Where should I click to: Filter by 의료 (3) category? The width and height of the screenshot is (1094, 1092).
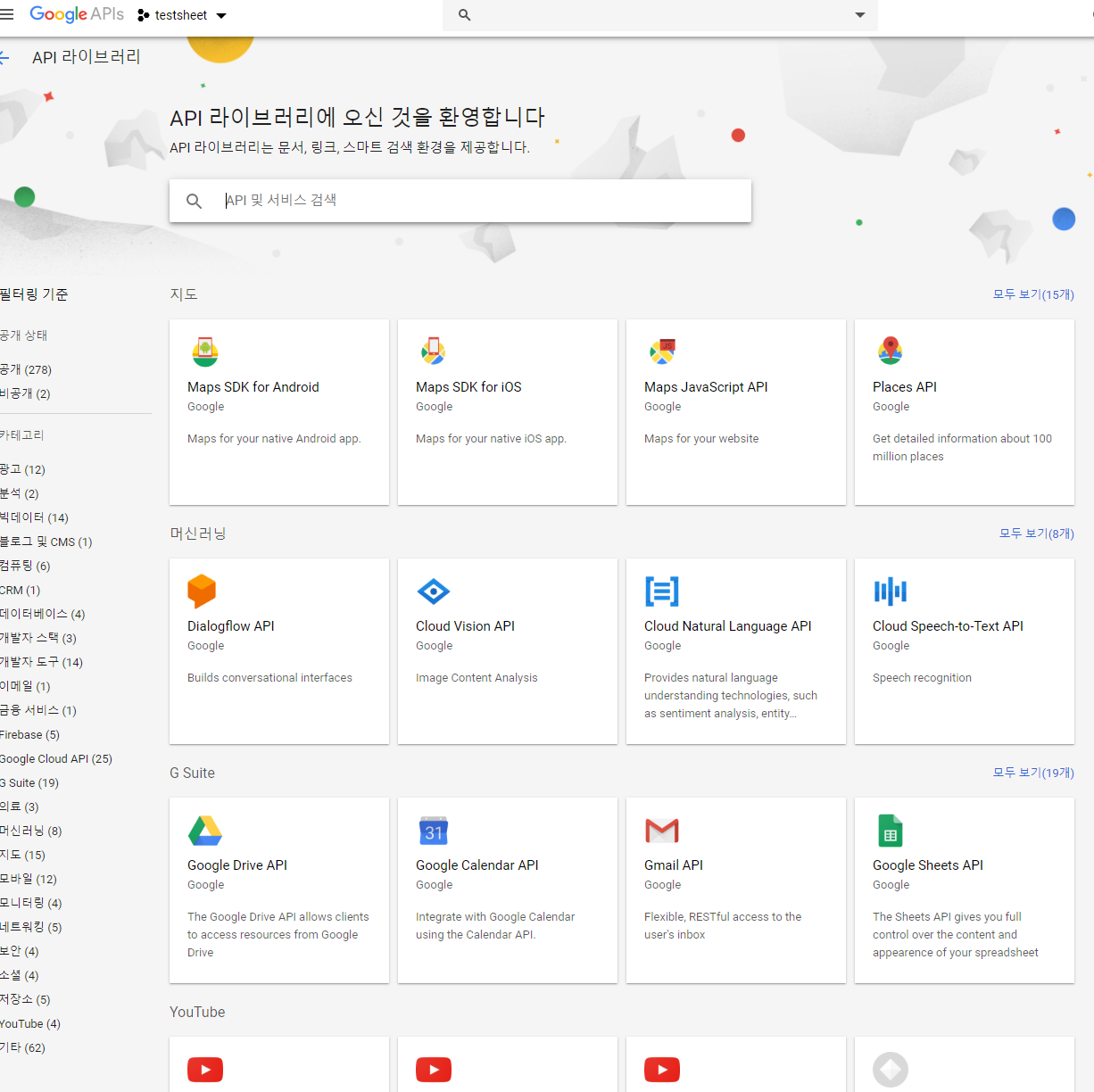click(x=20, y=807)
